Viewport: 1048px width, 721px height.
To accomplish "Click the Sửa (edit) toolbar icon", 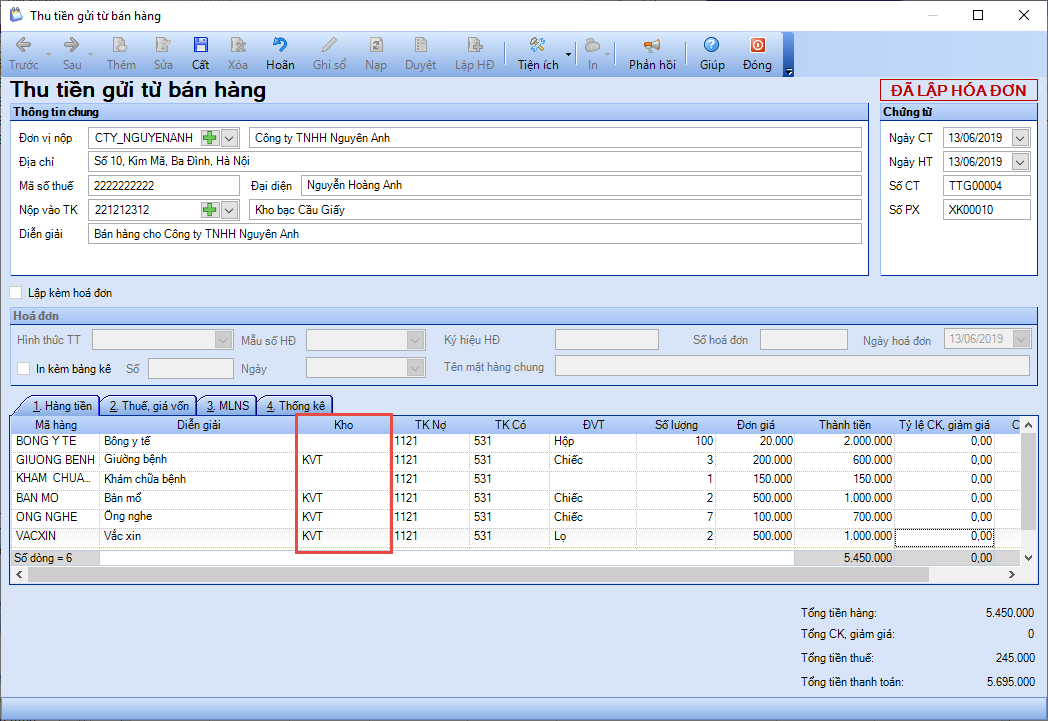I will 163,53.
